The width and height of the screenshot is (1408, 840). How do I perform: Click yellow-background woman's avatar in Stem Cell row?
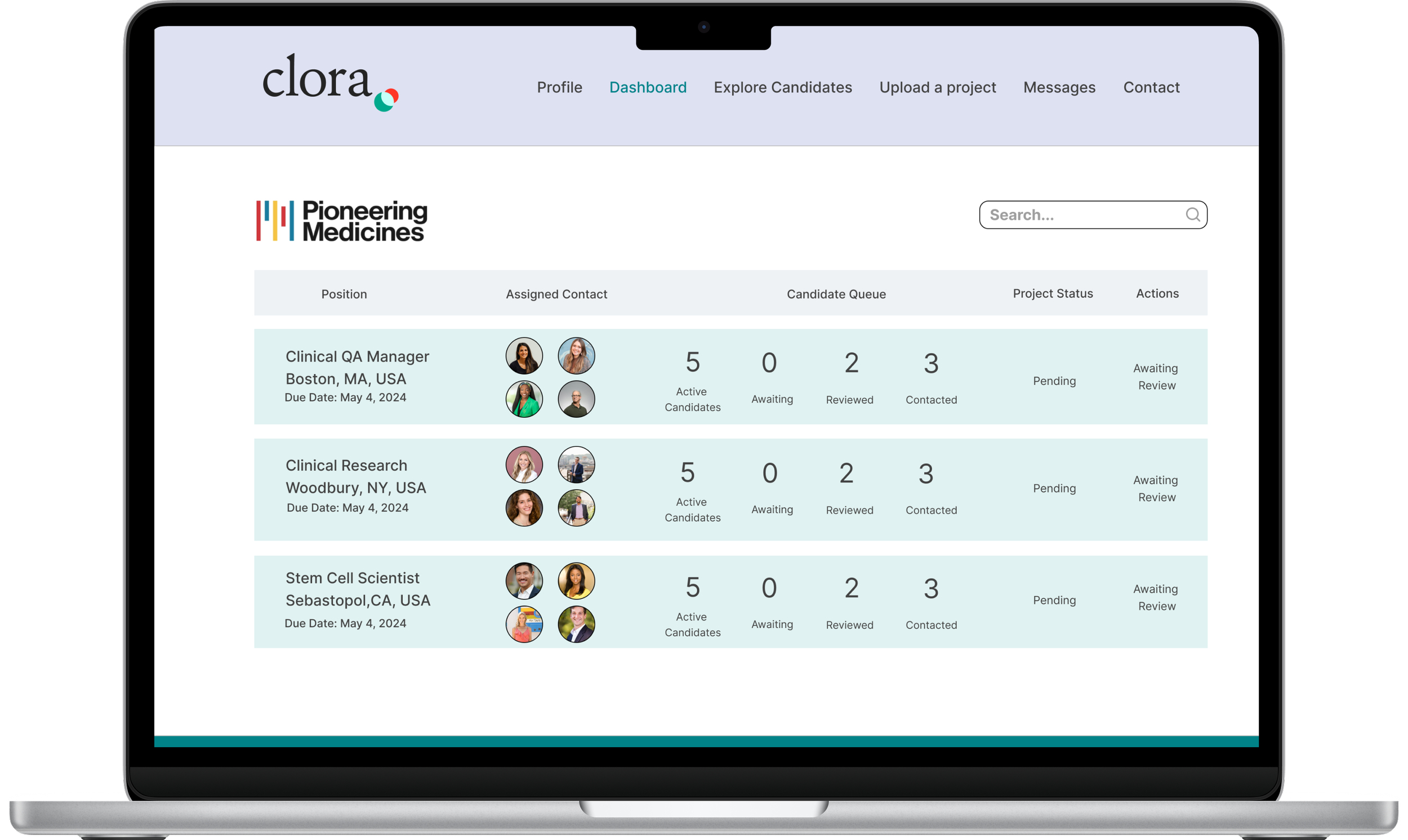pyautogui.click(x=576, y=581)
